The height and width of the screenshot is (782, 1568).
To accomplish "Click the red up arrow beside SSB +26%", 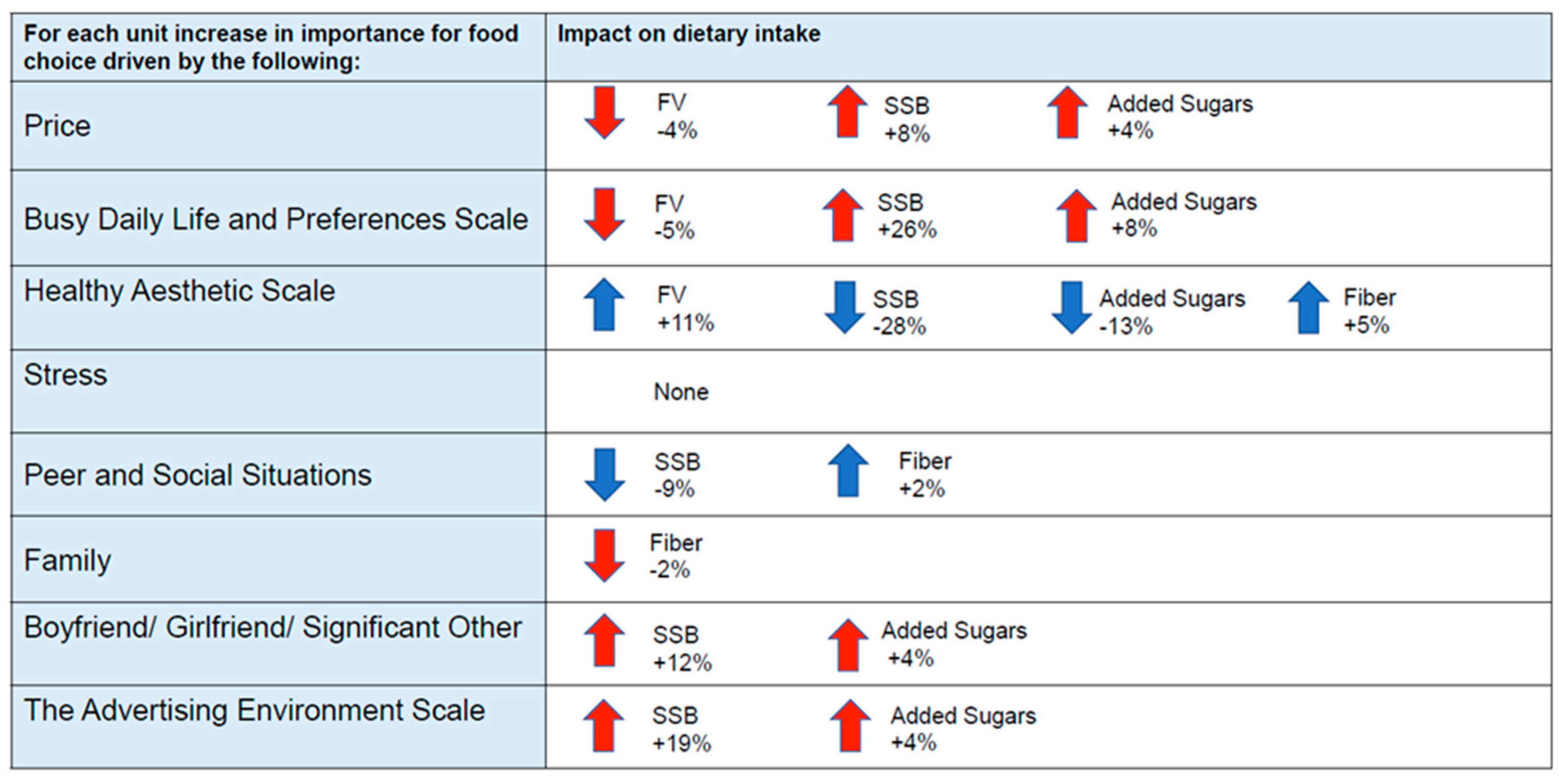I will coord(842,215).
